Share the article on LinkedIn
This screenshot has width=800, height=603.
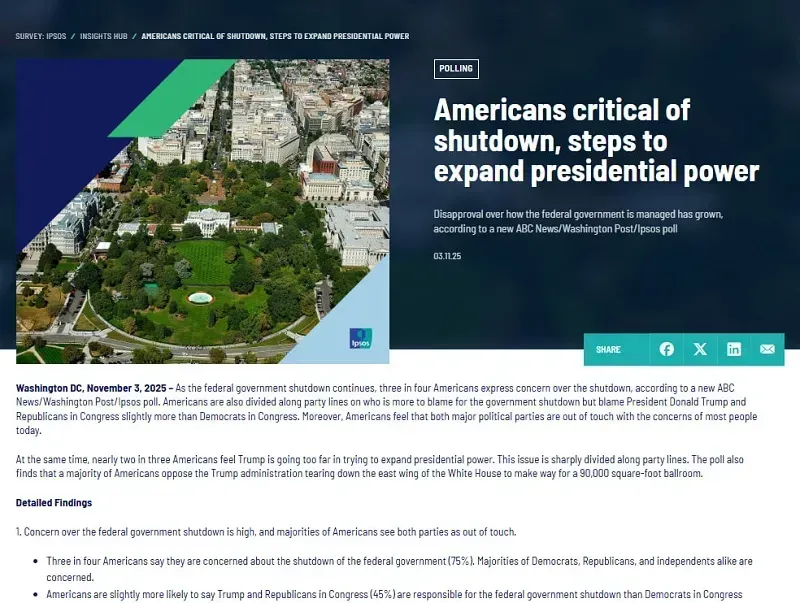[734, 349]
